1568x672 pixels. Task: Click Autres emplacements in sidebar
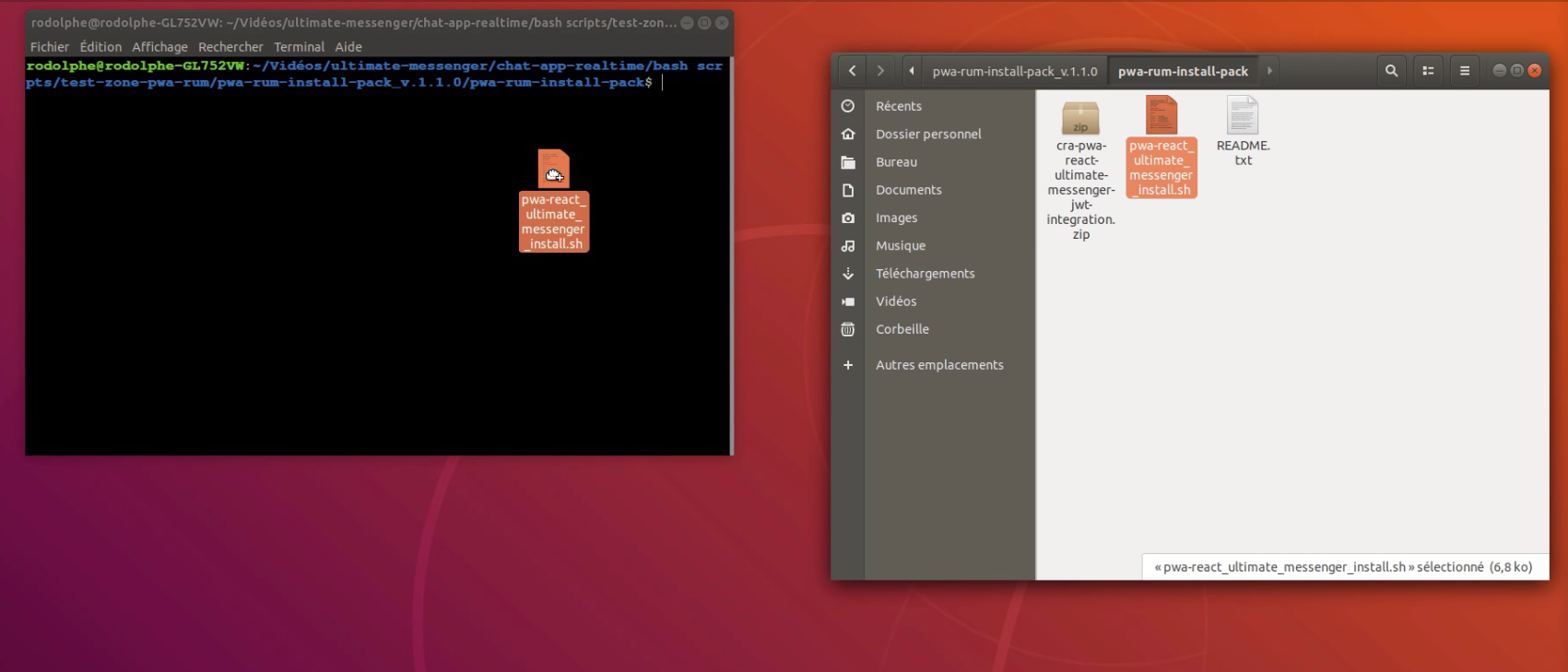pyautogui.click(x=938, y=365)
